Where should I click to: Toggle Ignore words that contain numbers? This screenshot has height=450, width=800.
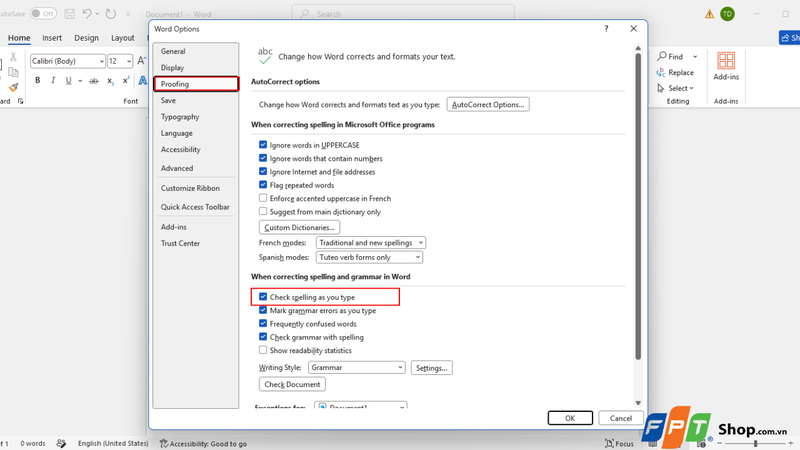click(263, 158)
